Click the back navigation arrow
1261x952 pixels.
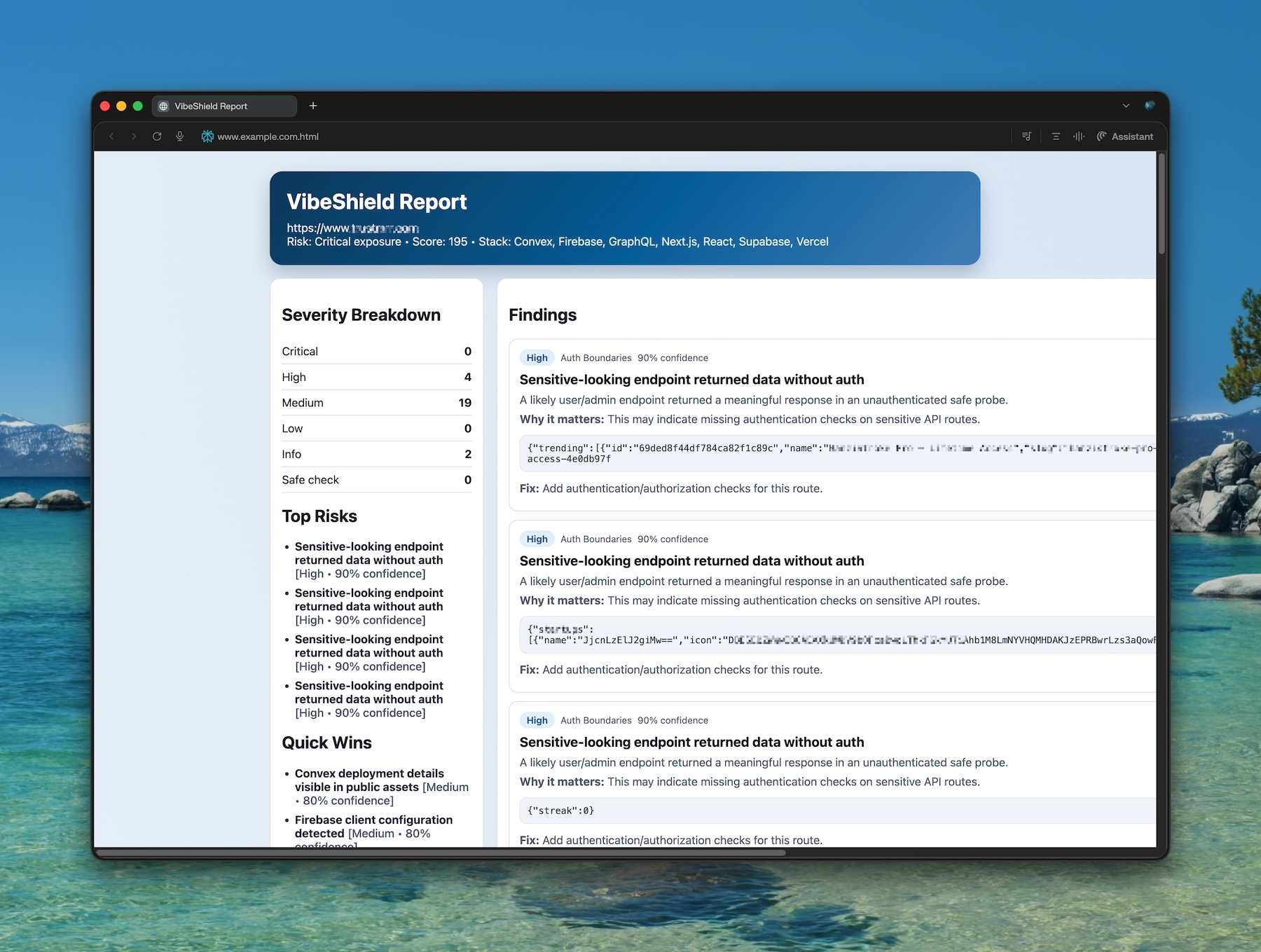pyautogui.click(x=111, y=136)
